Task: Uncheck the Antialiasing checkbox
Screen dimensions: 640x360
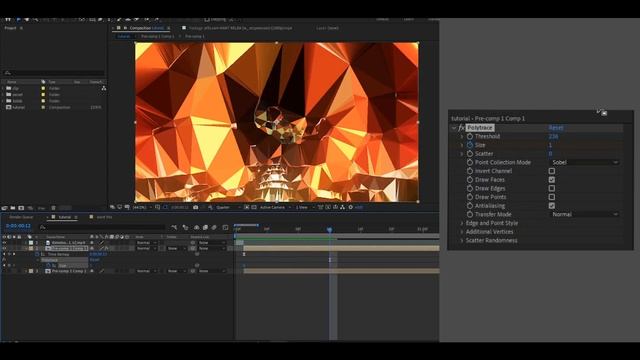Action: coord(552,206)
